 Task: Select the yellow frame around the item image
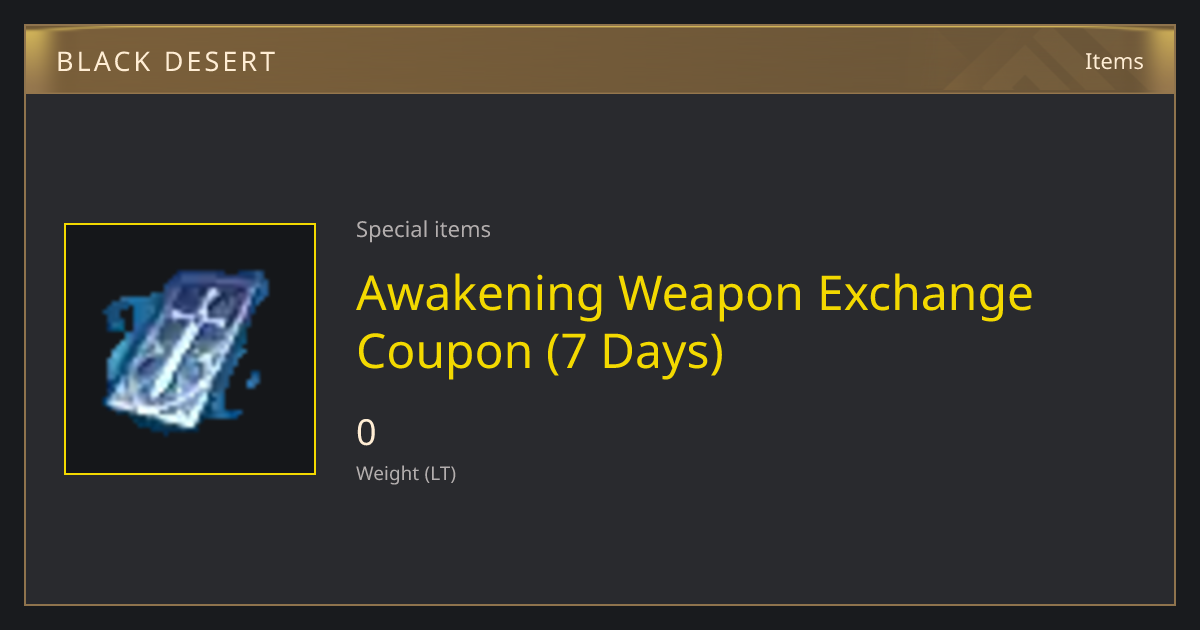coord(190,349)
